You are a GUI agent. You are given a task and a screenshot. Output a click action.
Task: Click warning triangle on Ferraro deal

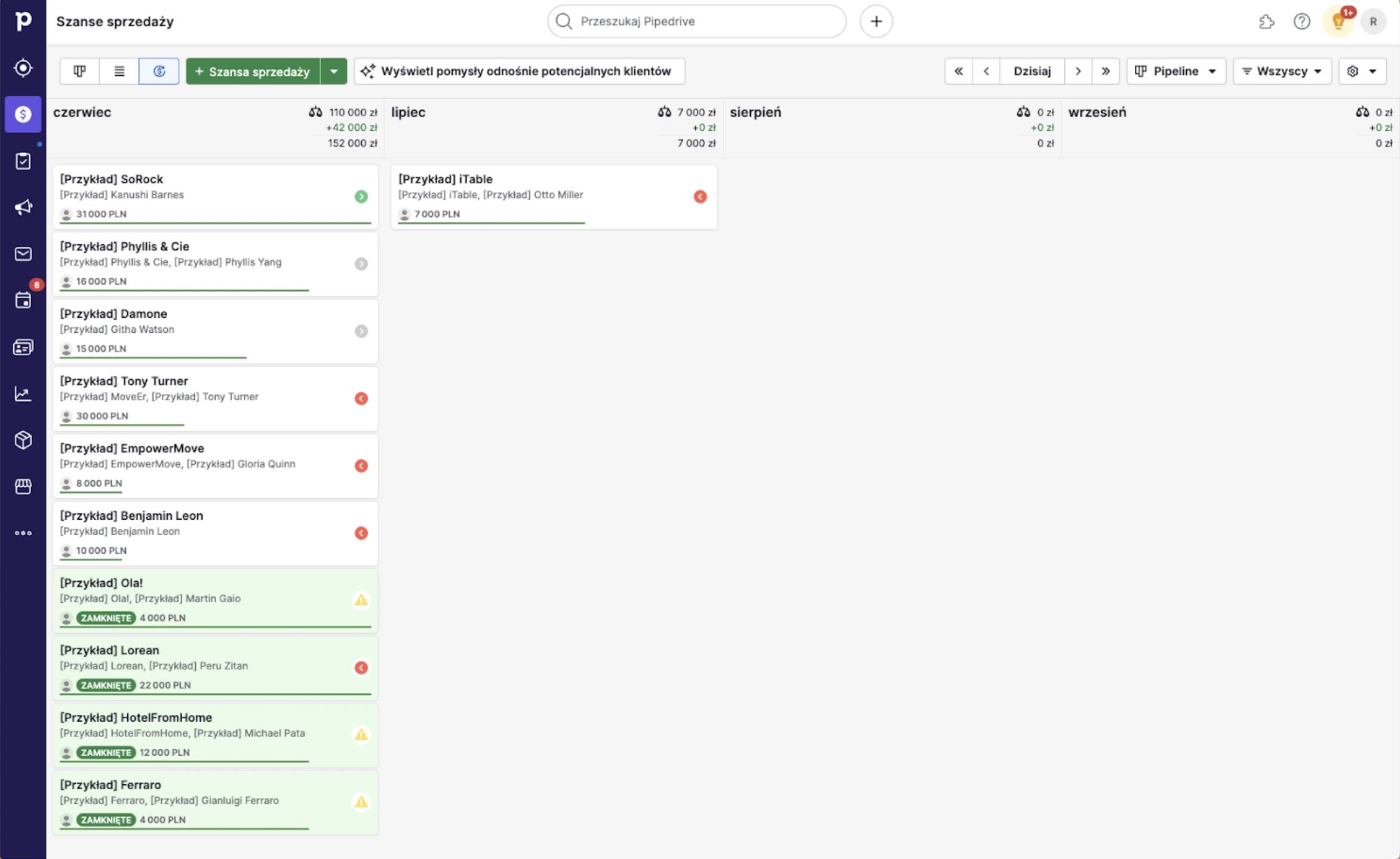point(361,802)
